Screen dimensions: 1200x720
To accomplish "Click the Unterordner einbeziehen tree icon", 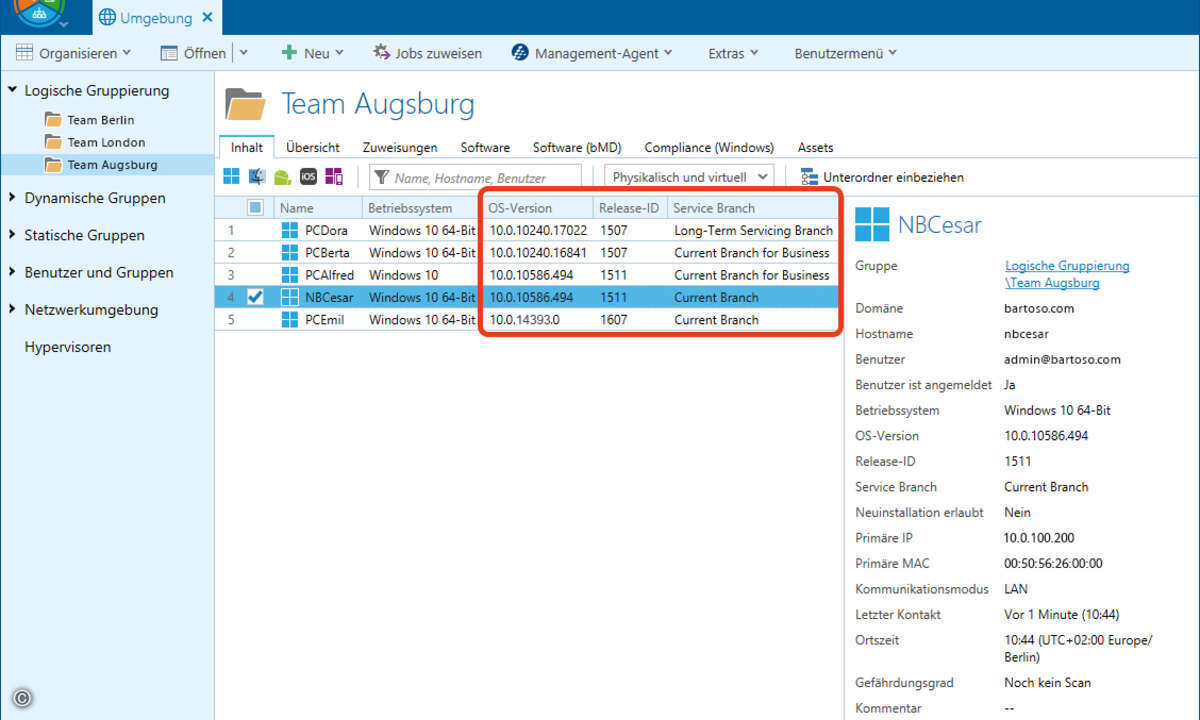I will pos(809,177).
